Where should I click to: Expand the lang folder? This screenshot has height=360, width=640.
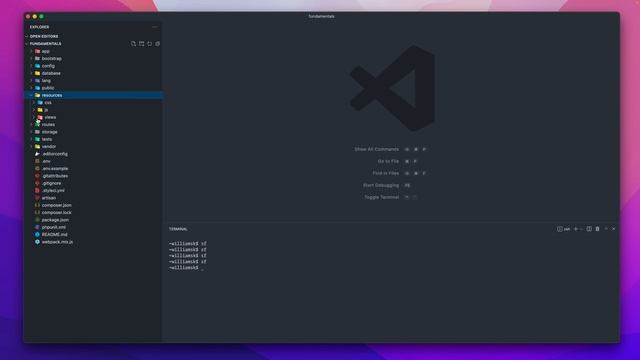[94, 80]
